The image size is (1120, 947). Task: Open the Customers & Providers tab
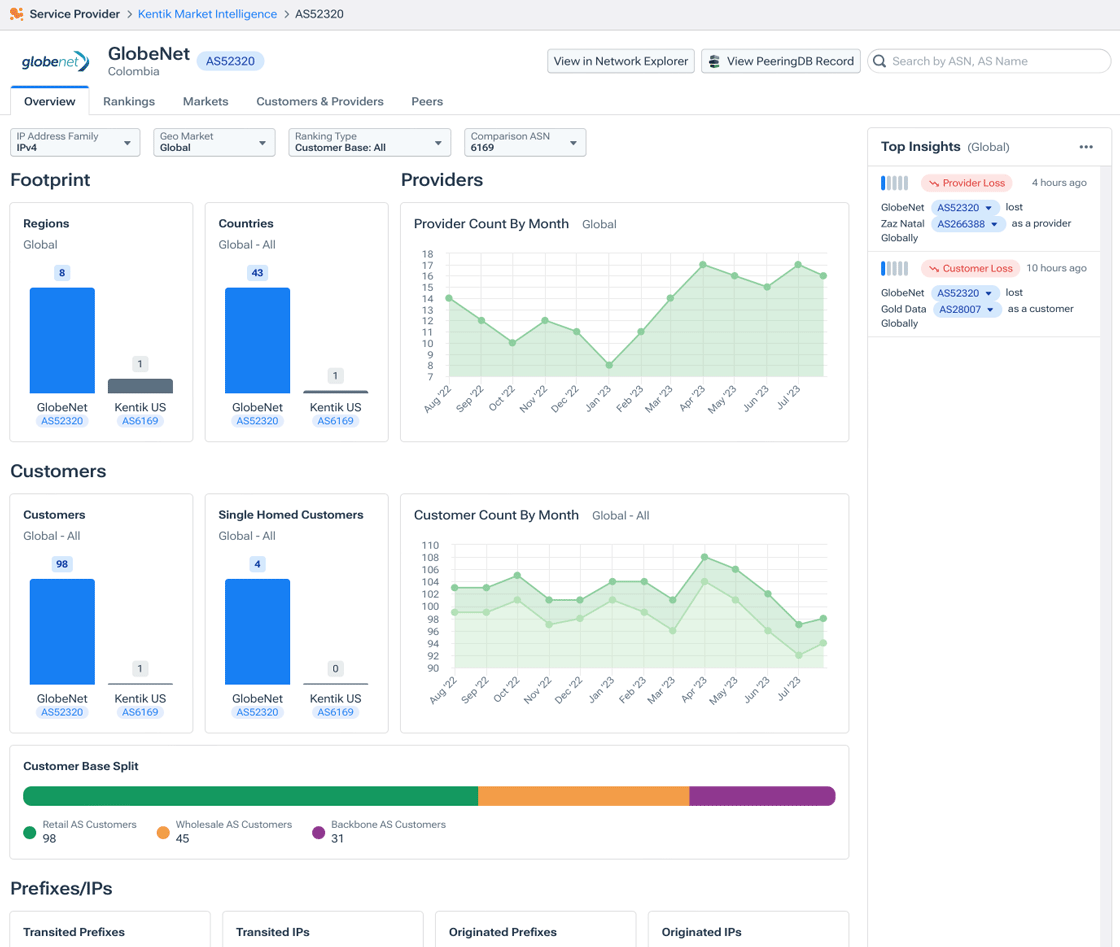click(319, 101)
